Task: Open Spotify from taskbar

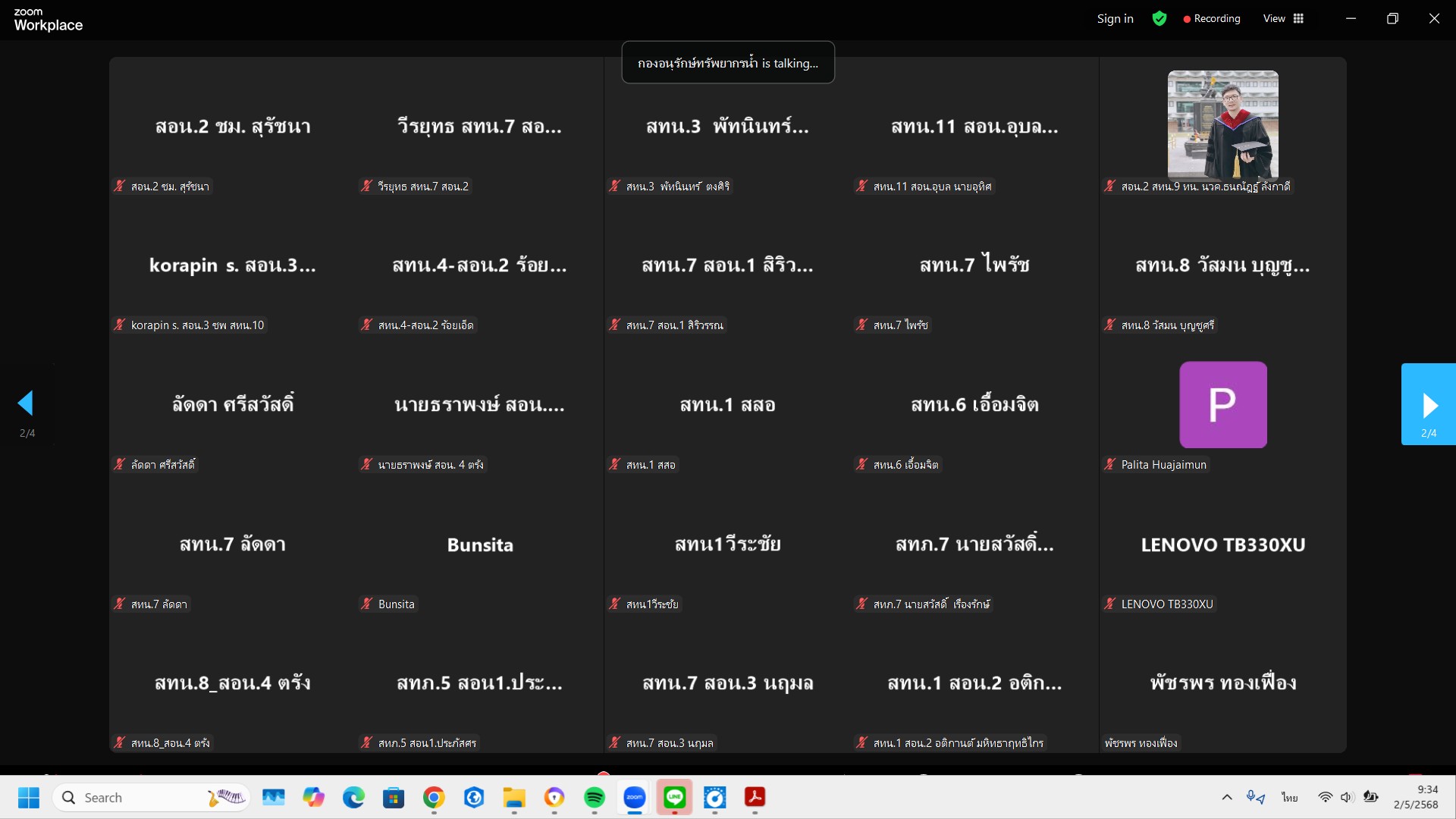Action: tap(595, 798)
